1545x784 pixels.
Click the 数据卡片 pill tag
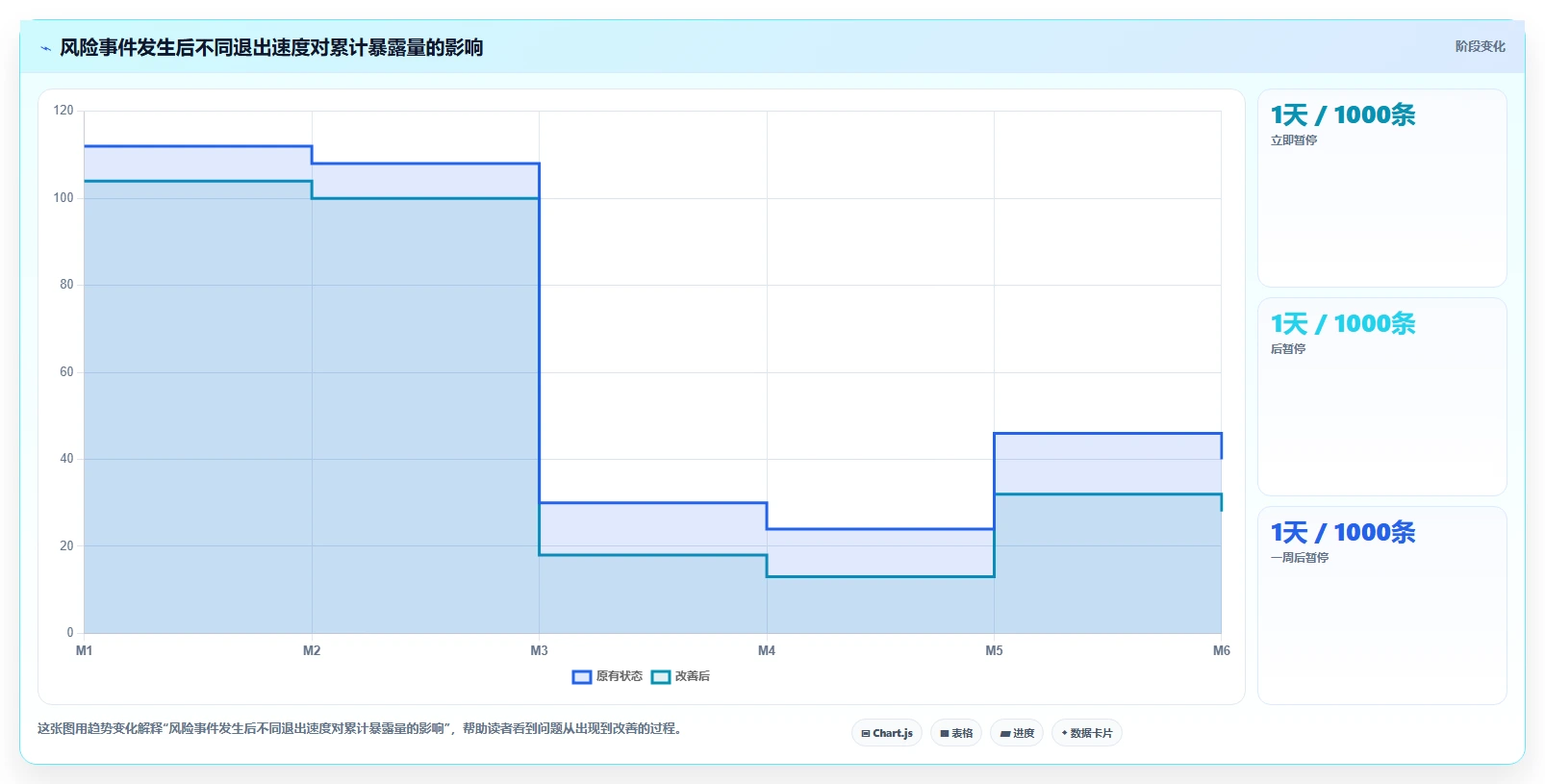1087,733
